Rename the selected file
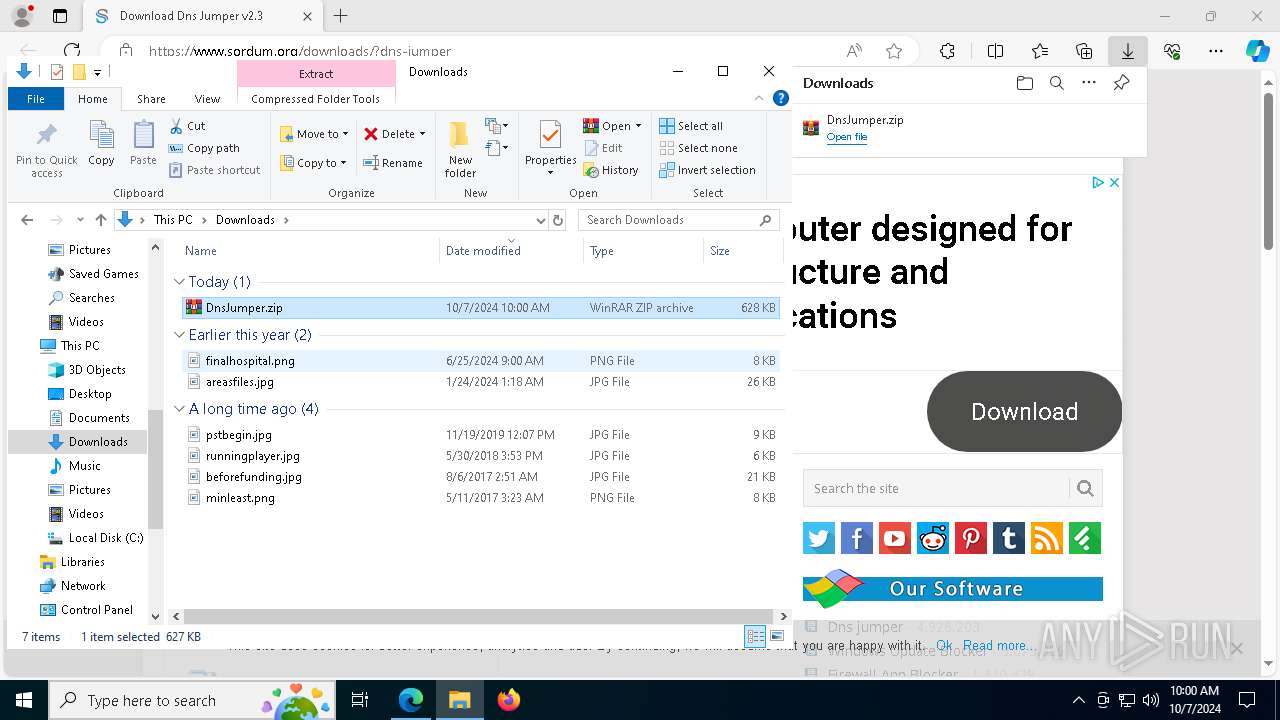 point(393,163)
